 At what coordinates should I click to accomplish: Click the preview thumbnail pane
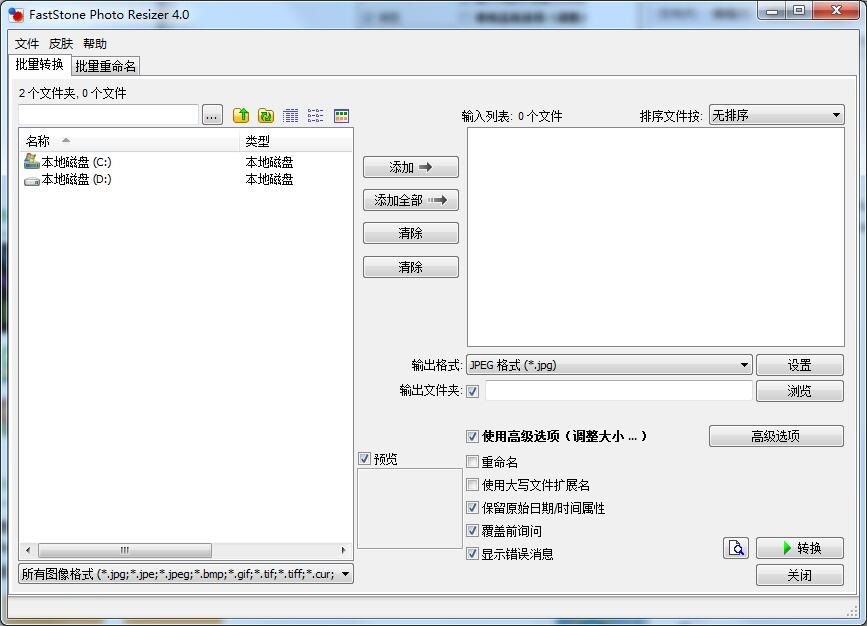point(410,508)
